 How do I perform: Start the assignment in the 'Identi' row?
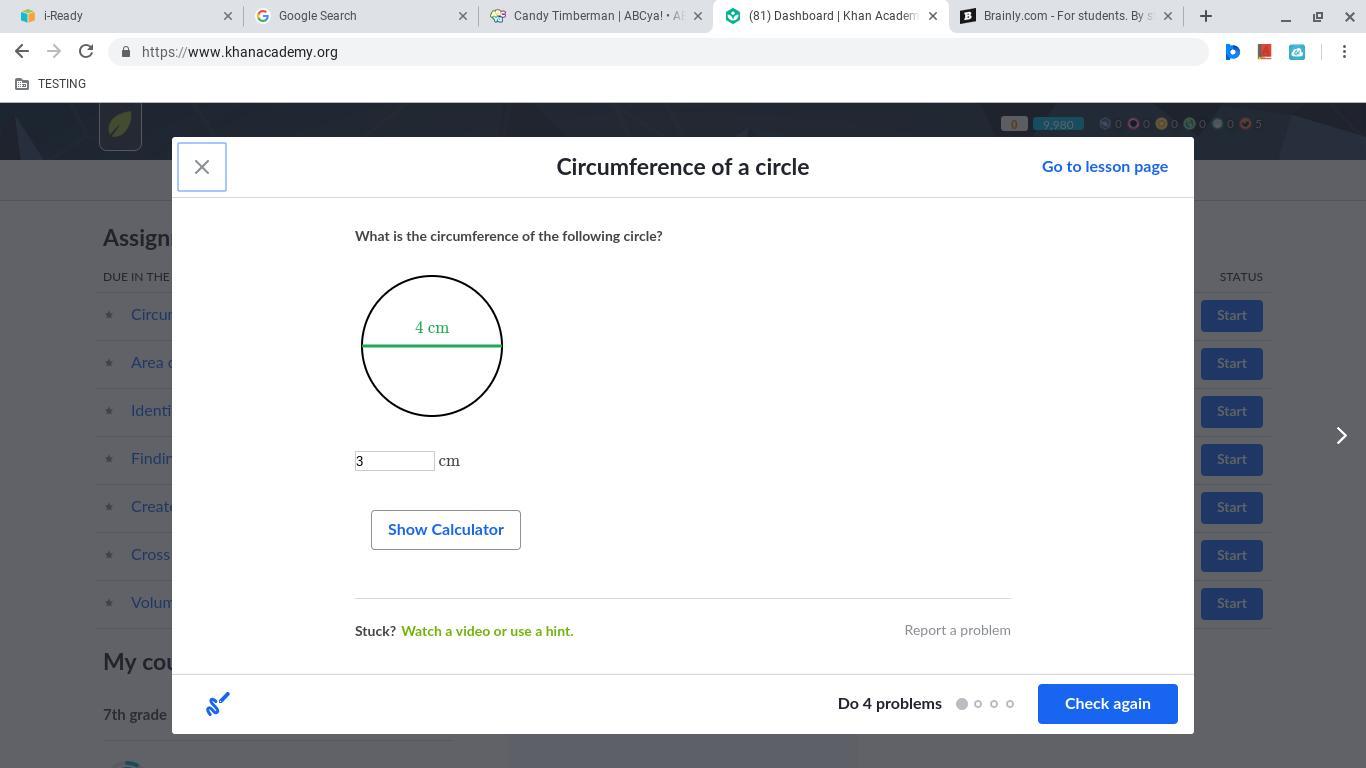[1232, 412]
